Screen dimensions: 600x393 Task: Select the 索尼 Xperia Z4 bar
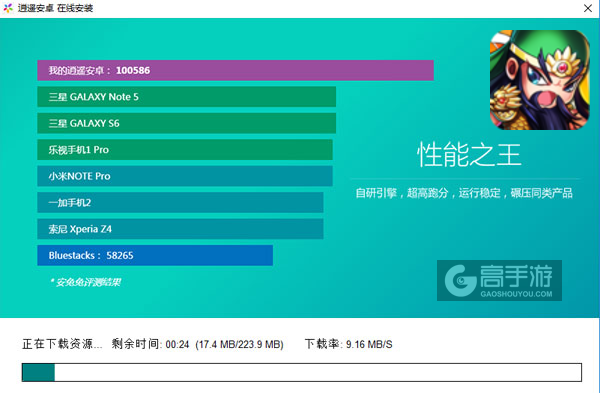[x=180, y=229]
